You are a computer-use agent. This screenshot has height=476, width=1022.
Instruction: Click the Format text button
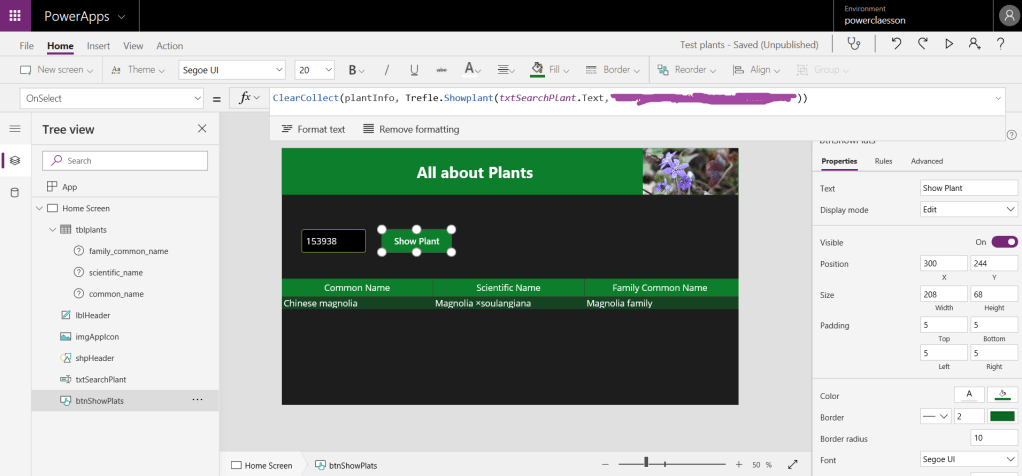(313, 129)
